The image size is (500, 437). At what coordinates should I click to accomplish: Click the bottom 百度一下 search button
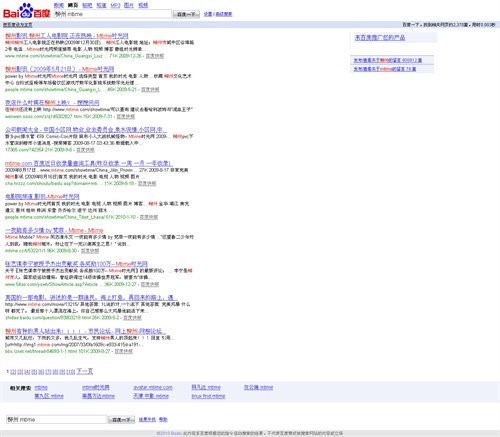pos(122,420)
